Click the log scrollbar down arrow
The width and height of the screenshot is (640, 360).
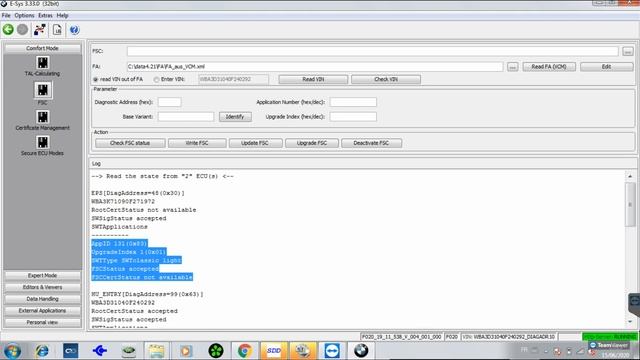pyautogui.click(x=630, y=322)
